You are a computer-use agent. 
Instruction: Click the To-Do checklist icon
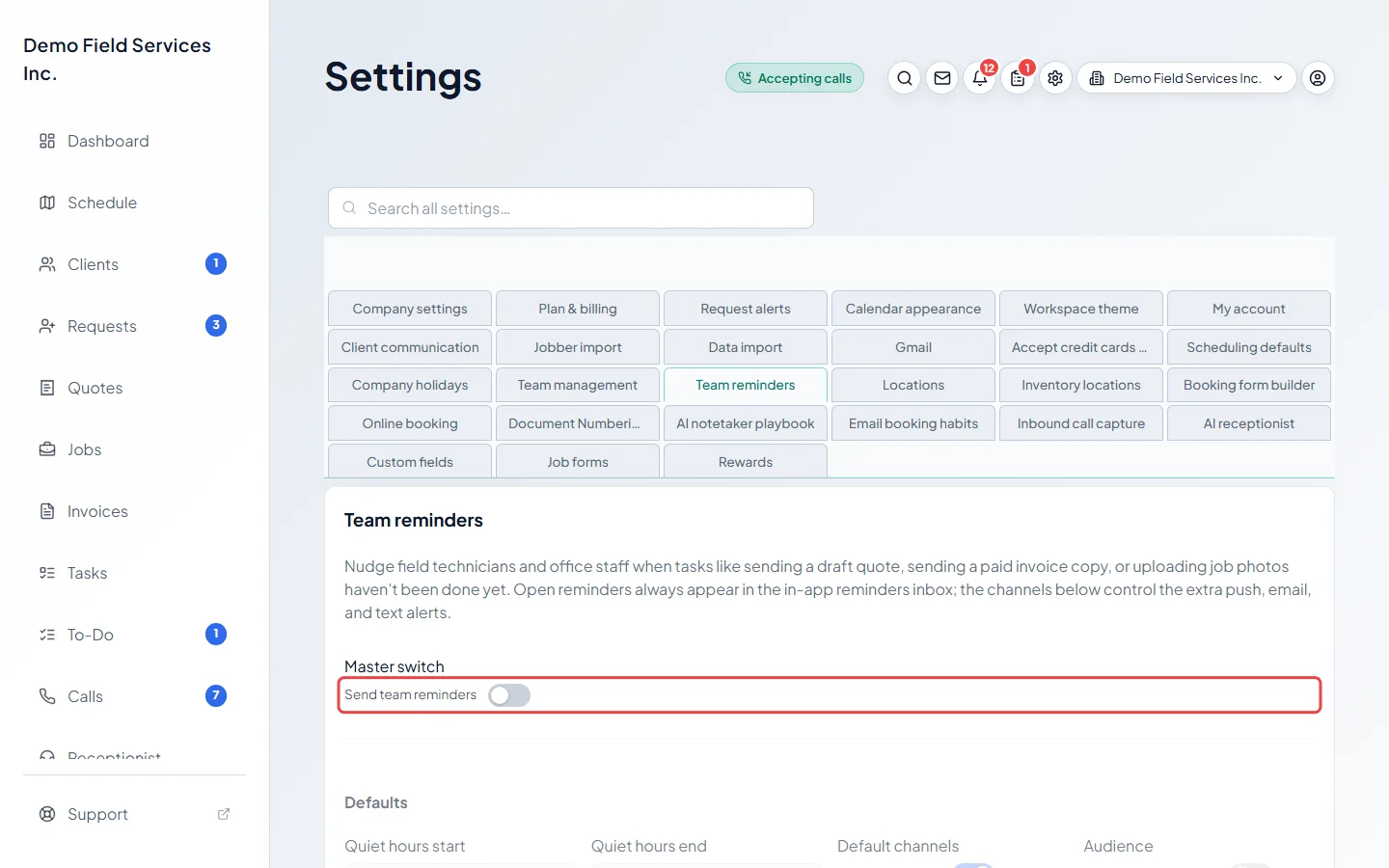pyautogui.click(x=47, y=635)
